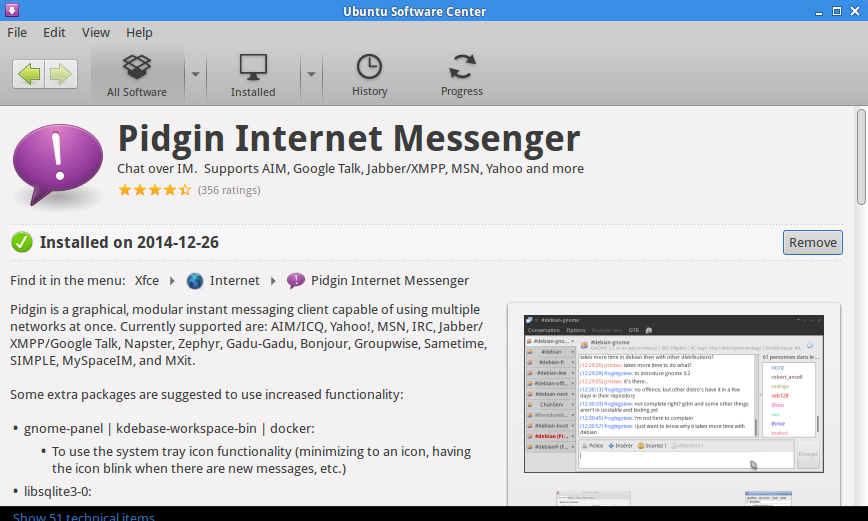
Task: Click Internet label in the menu path
Action: coord(235,281)
